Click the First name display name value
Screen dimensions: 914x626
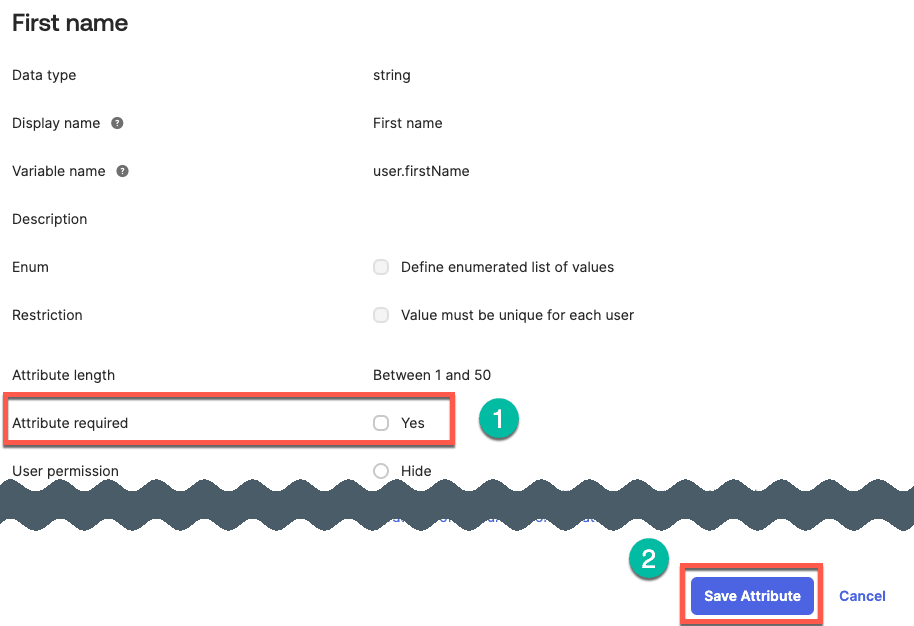tap(407, 123)
